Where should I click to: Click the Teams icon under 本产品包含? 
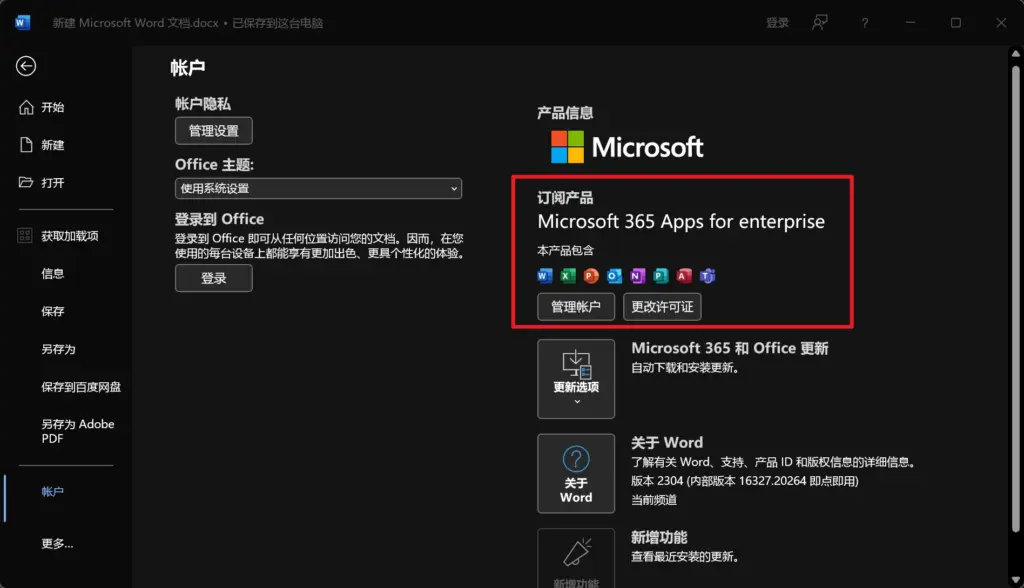click(x=707, y=276)
